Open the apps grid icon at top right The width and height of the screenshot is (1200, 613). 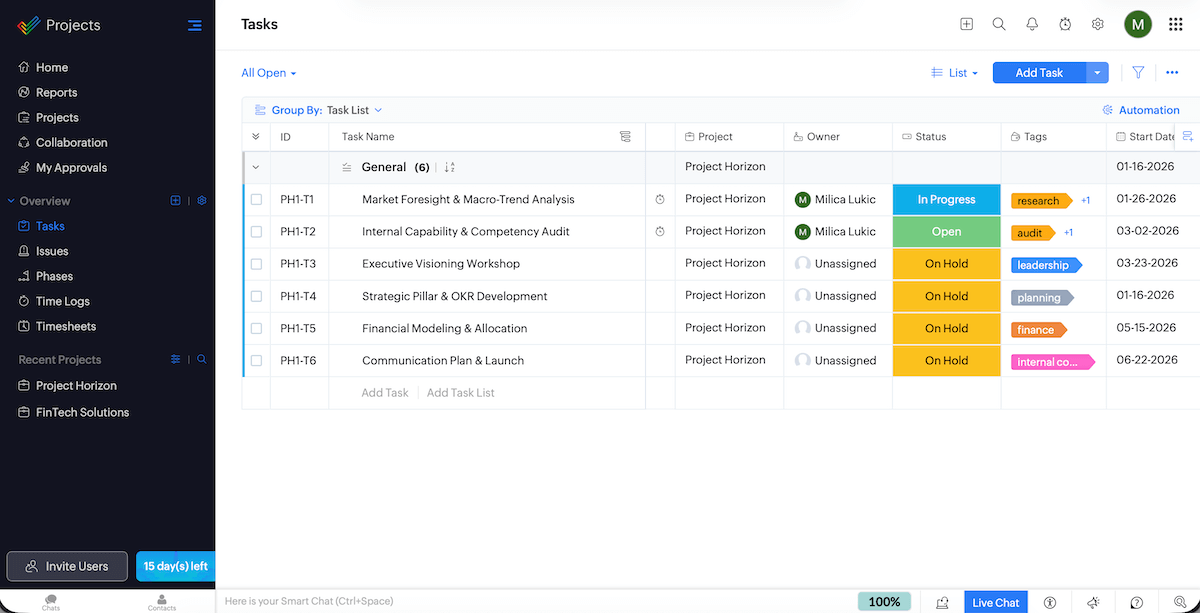pyautogui.click(x=1175, y=24)
